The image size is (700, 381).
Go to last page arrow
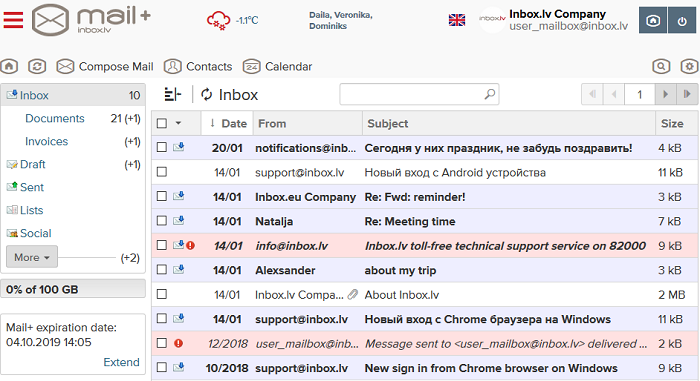(687, 94)
